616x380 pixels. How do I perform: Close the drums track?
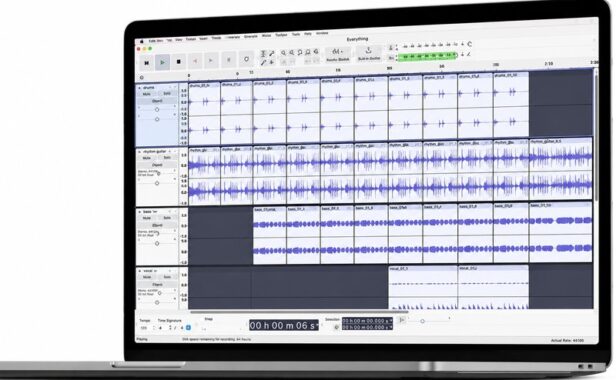point(139,88)
